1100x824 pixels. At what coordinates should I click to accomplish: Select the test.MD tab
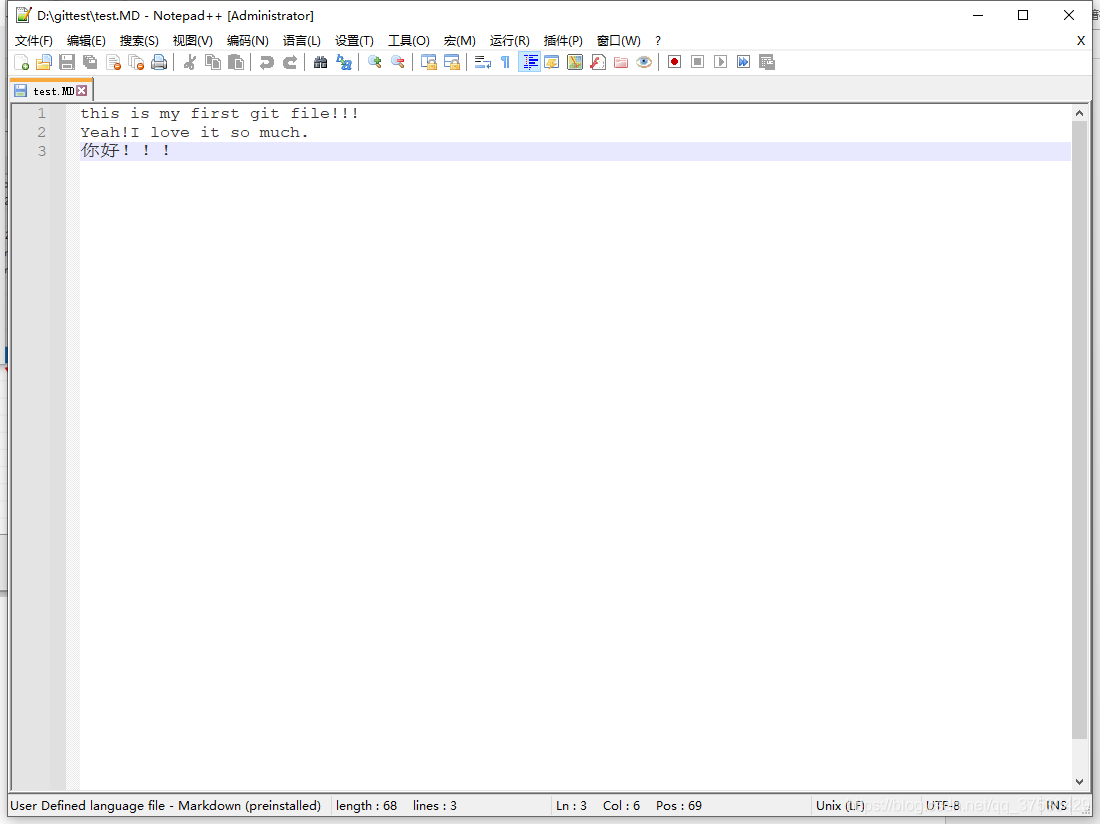coord(45,90)
